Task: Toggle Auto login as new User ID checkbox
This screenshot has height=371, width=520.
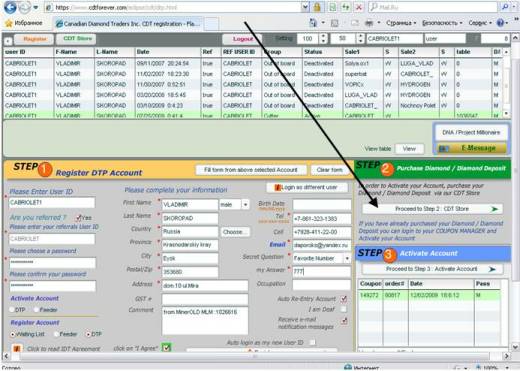Action: coord(312,342)
